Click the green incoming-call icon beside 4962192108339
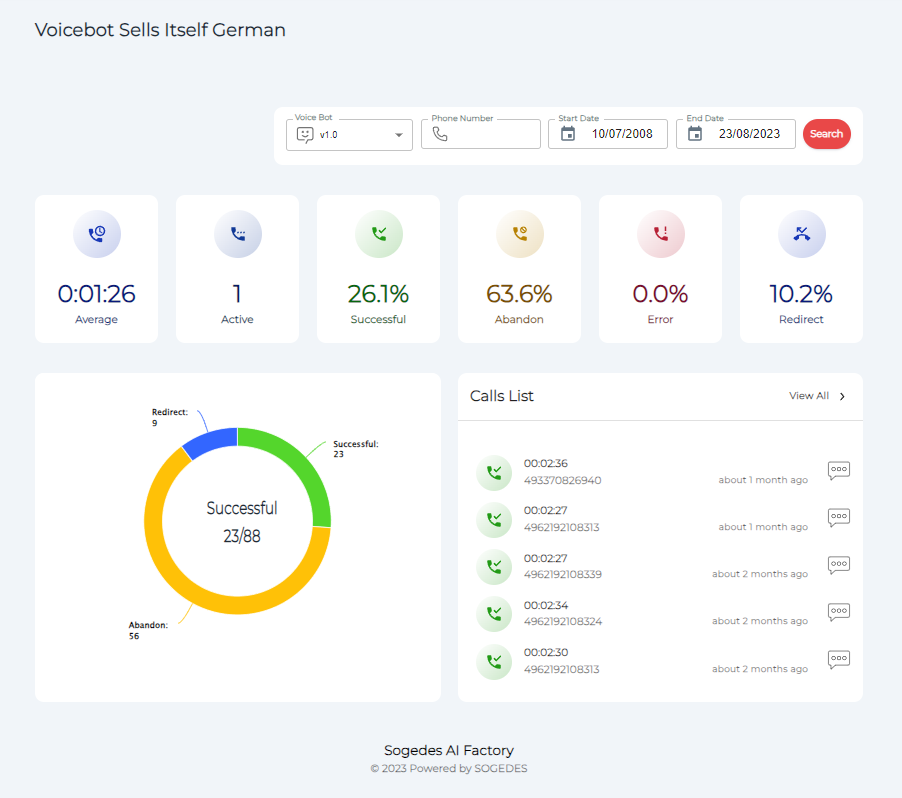902x798 pixels. point(494,567)
